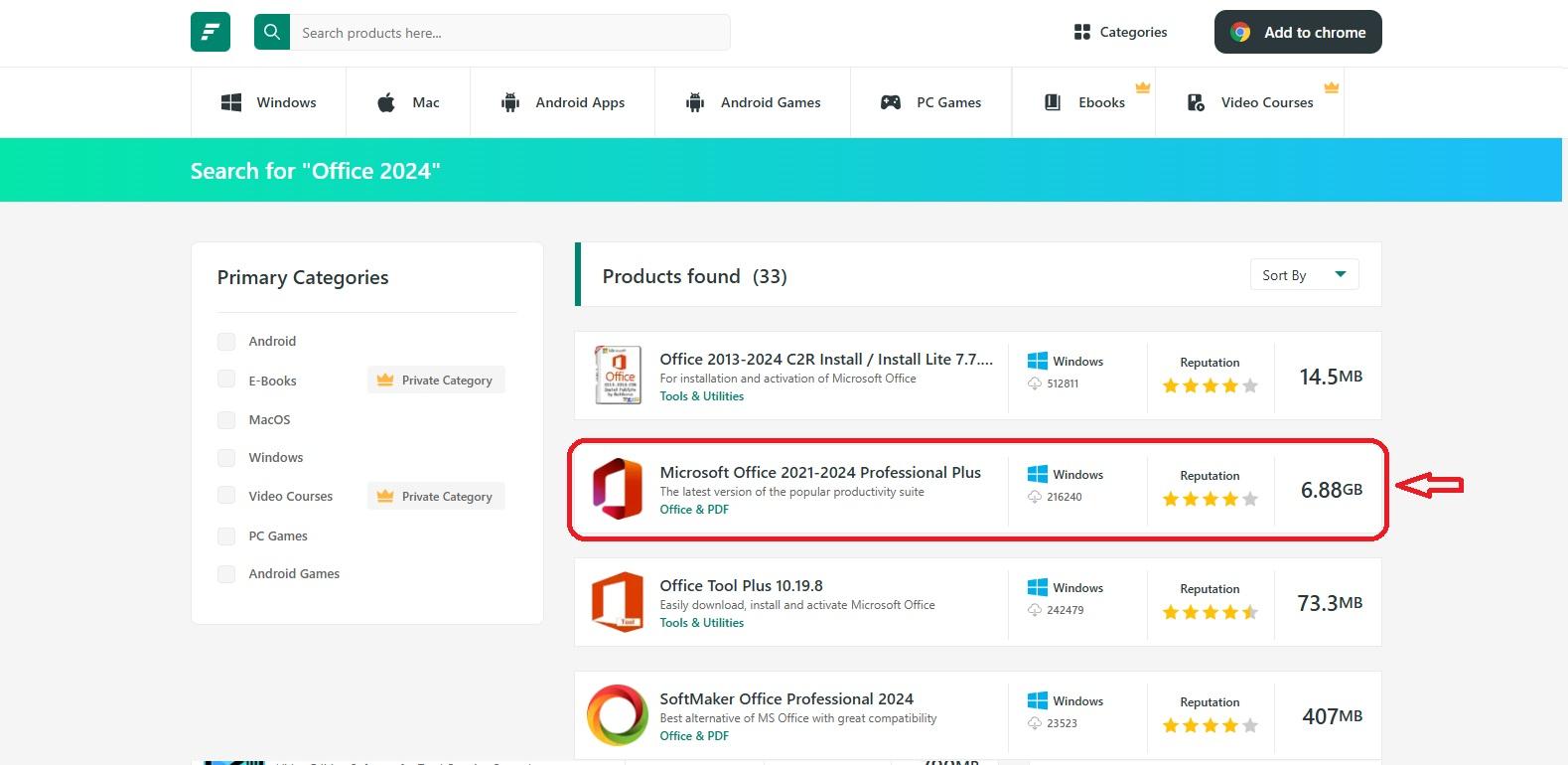Check the E-Books category checkbox
Viewport: 1568px width, 765px height.
coord(226,380)
